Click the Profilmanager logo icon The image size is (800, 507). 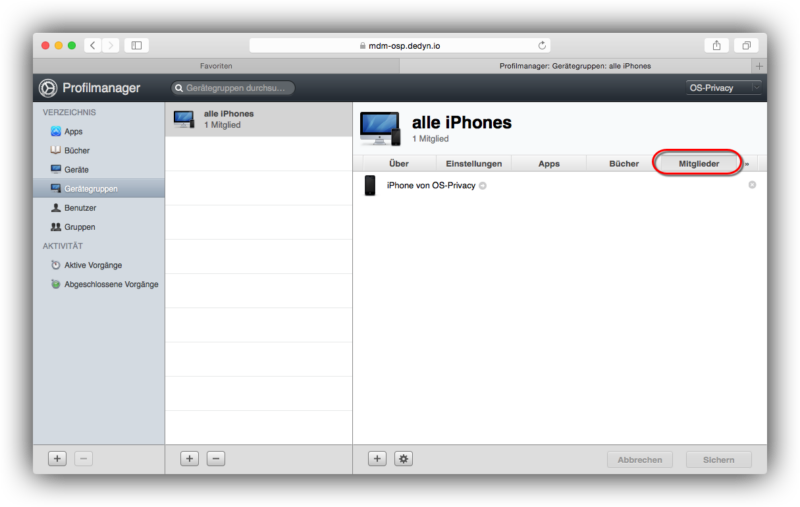click(48, 88)
